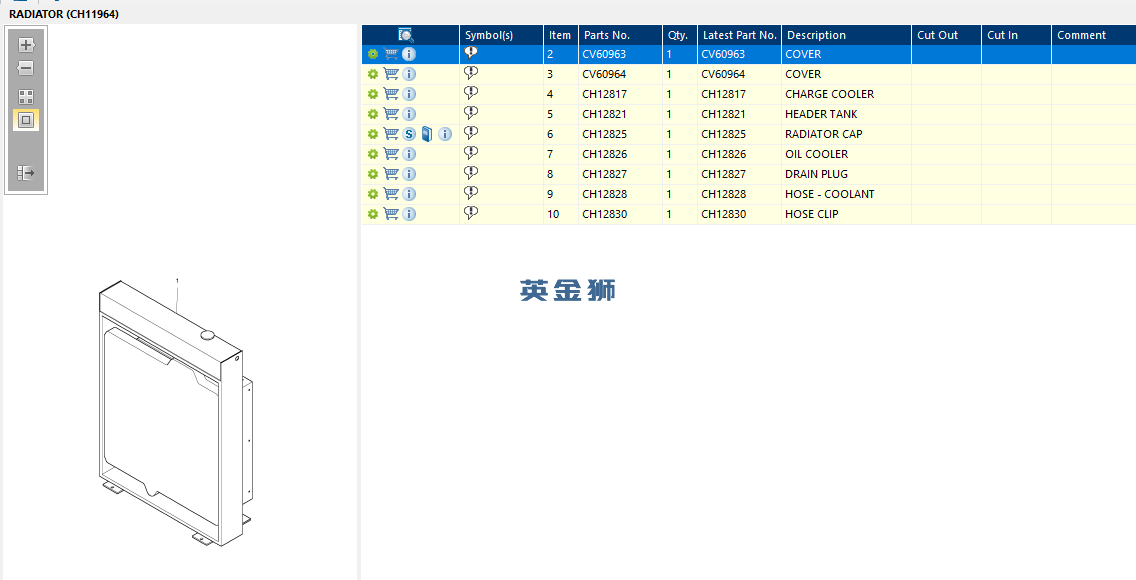Select the single-pane view button
The height and width of the screenshot is (580, 1136).
point(26,120)
